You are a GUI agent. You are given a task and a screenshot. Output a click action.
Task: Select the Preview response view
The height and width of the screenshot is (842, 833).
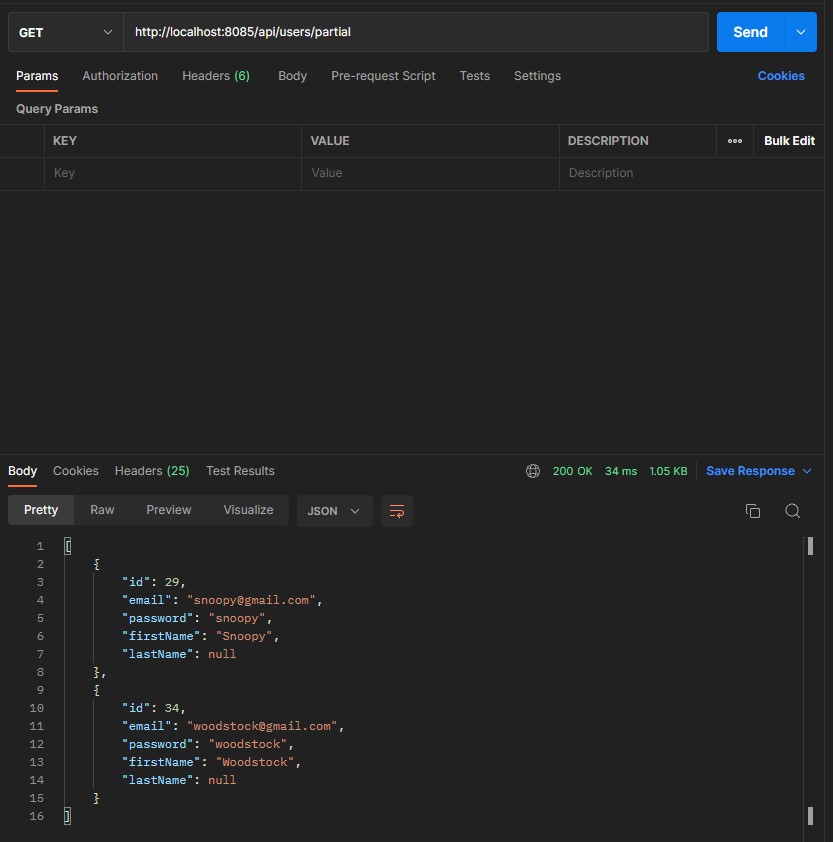(168, 510)
